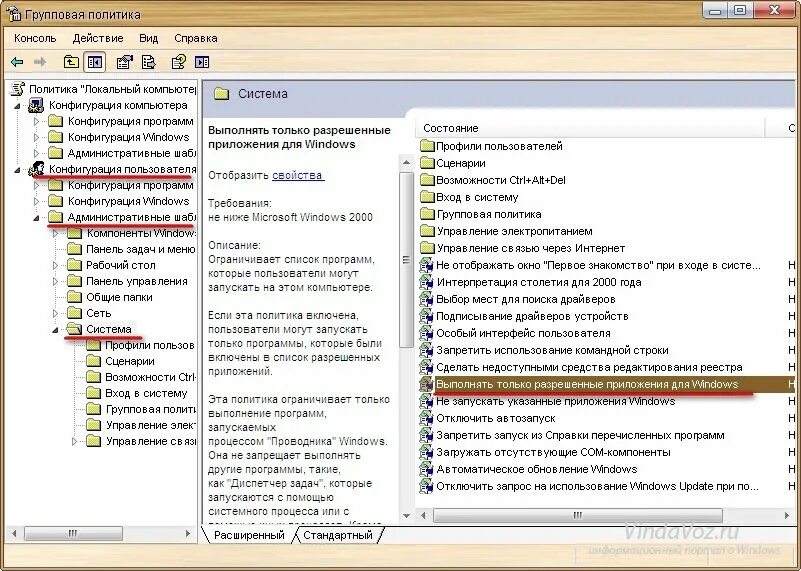Click the policy list scroll right arrow

pos(787,515)
